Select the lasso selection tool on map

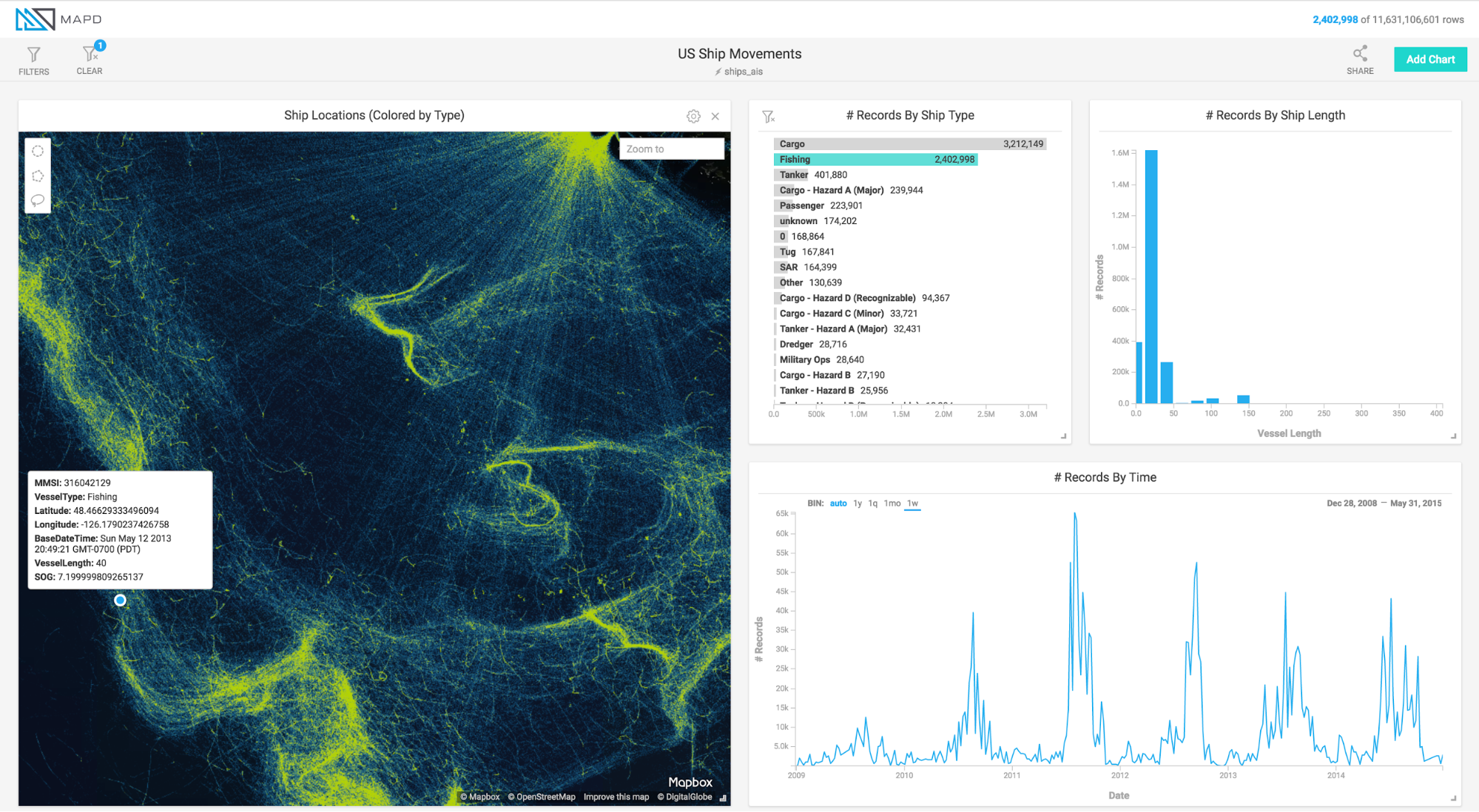click(38, 200)
